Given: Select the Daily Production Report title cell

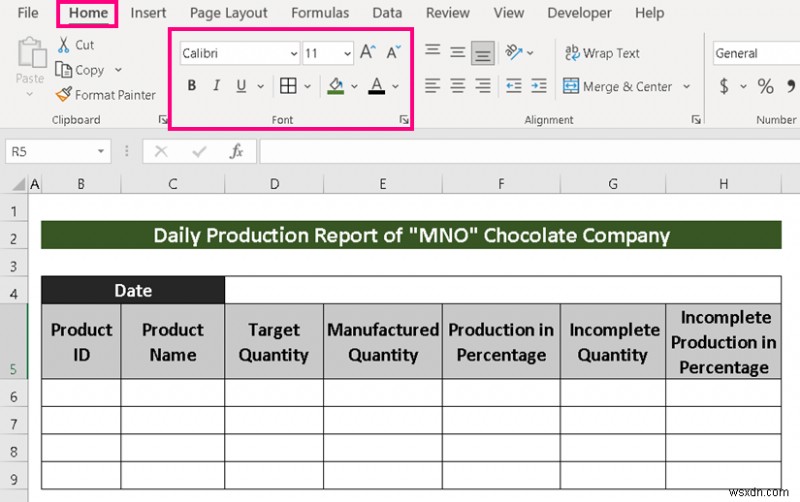Looking at the screenshot, I should 411,235.
